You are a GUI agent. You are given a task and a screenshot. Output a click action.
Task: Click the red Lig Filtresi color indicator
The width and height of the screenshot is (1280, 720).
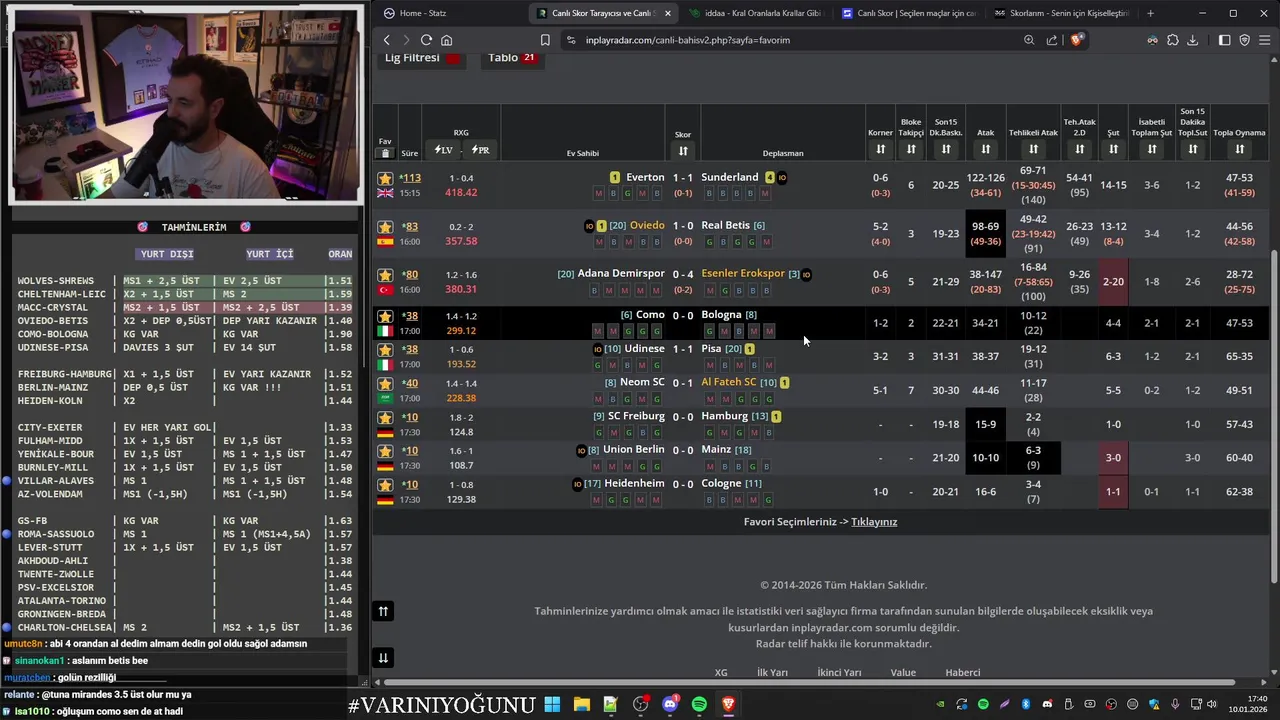[453, 58]
